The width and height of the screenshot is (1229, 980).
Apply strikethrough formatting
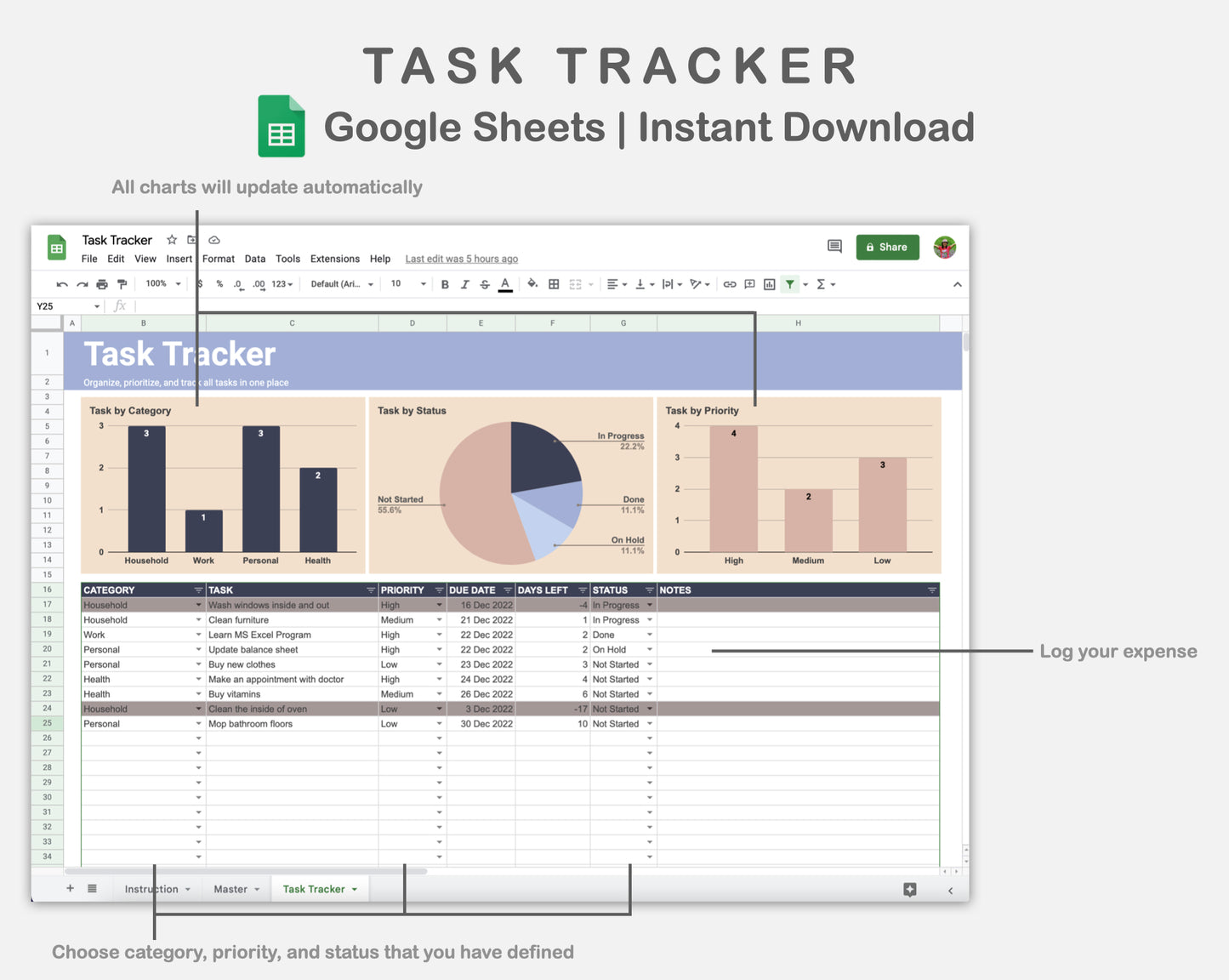(x=486, y=284)
